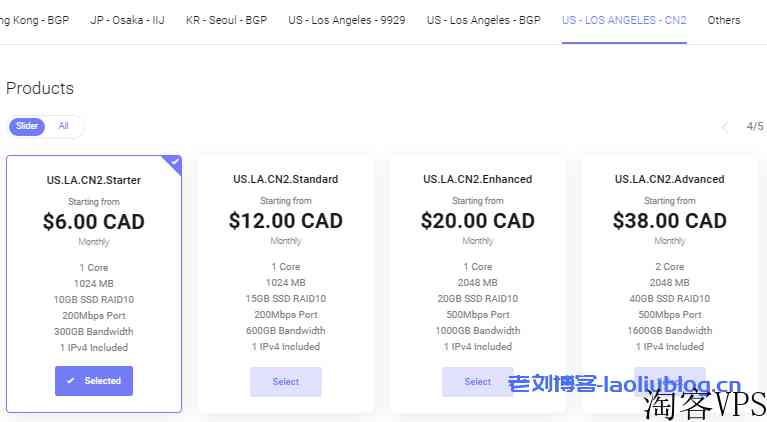
Task: Click the $12.00 CAD Standard price
Action: coord(285,221)
